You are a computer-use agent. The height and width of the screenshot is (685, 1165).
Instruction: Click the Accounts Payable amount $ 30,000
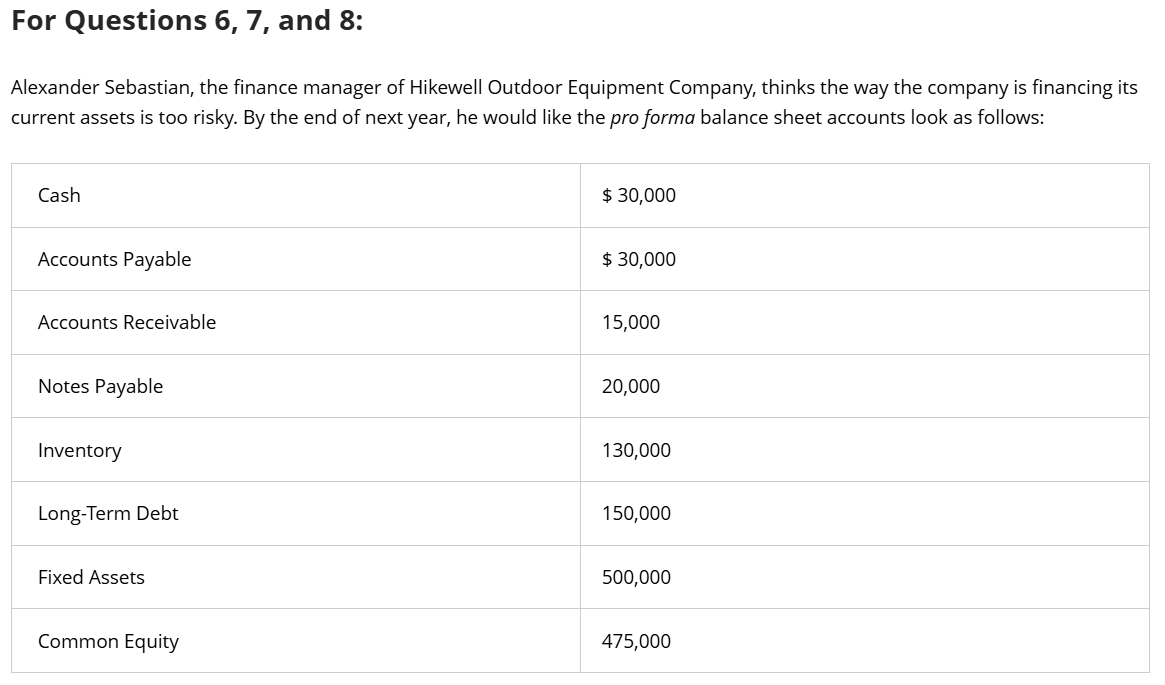coord(639,259)
